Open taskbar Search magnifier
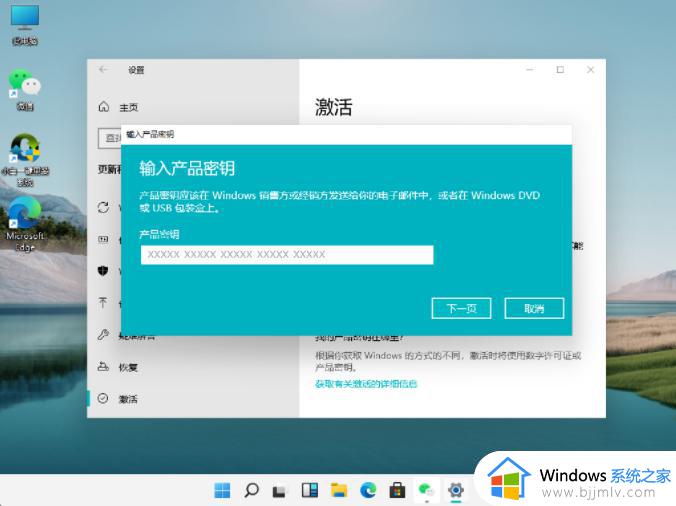This screenshot has width=676, height=506. (x=251, y=490)
